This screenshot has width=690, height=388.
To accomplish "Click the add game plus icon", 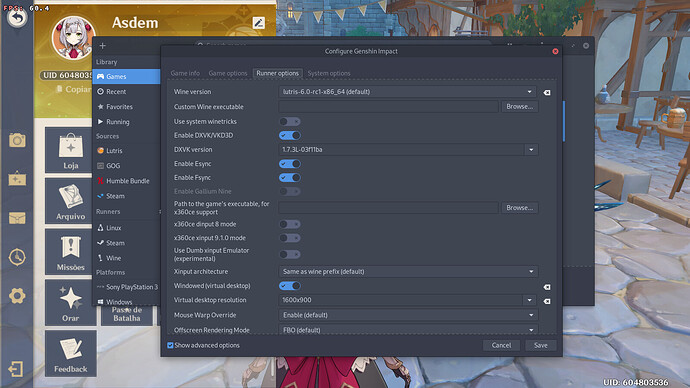I will 103,46.
